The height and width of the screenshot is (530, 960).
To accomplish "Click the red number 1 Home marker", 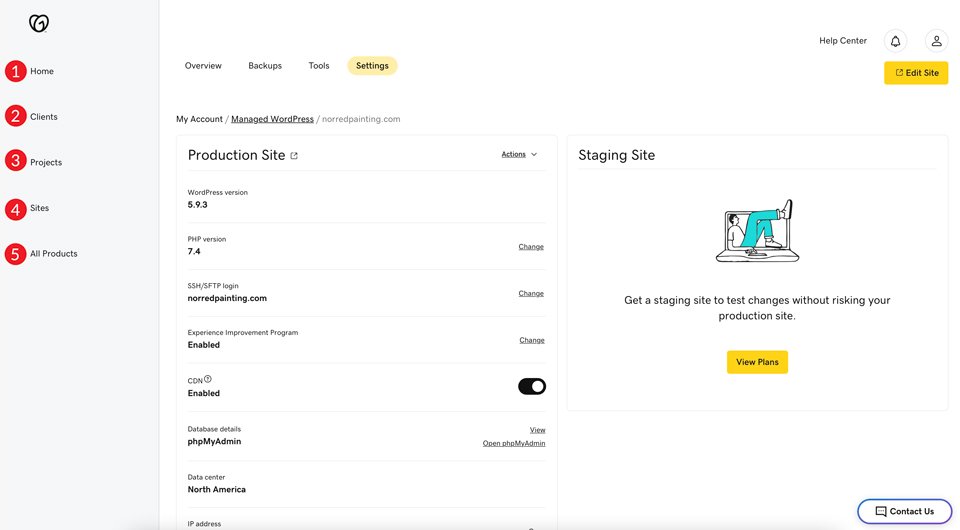I will [16, 71].
